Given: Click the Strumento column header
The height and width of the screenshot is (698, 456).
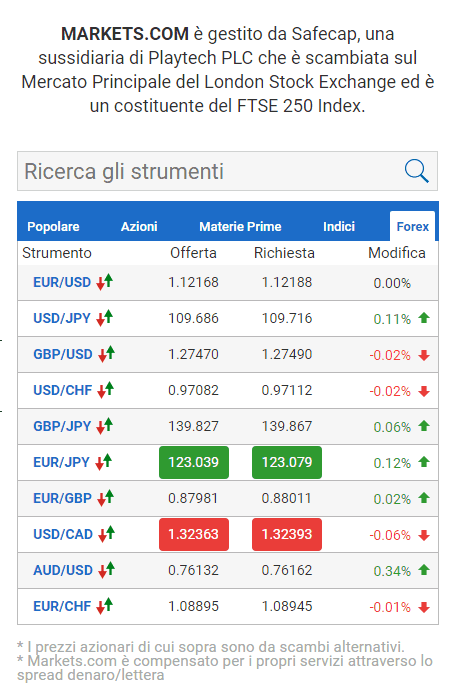Looking at the screenshot, I should pyautogui.click(x=57, y=253).
